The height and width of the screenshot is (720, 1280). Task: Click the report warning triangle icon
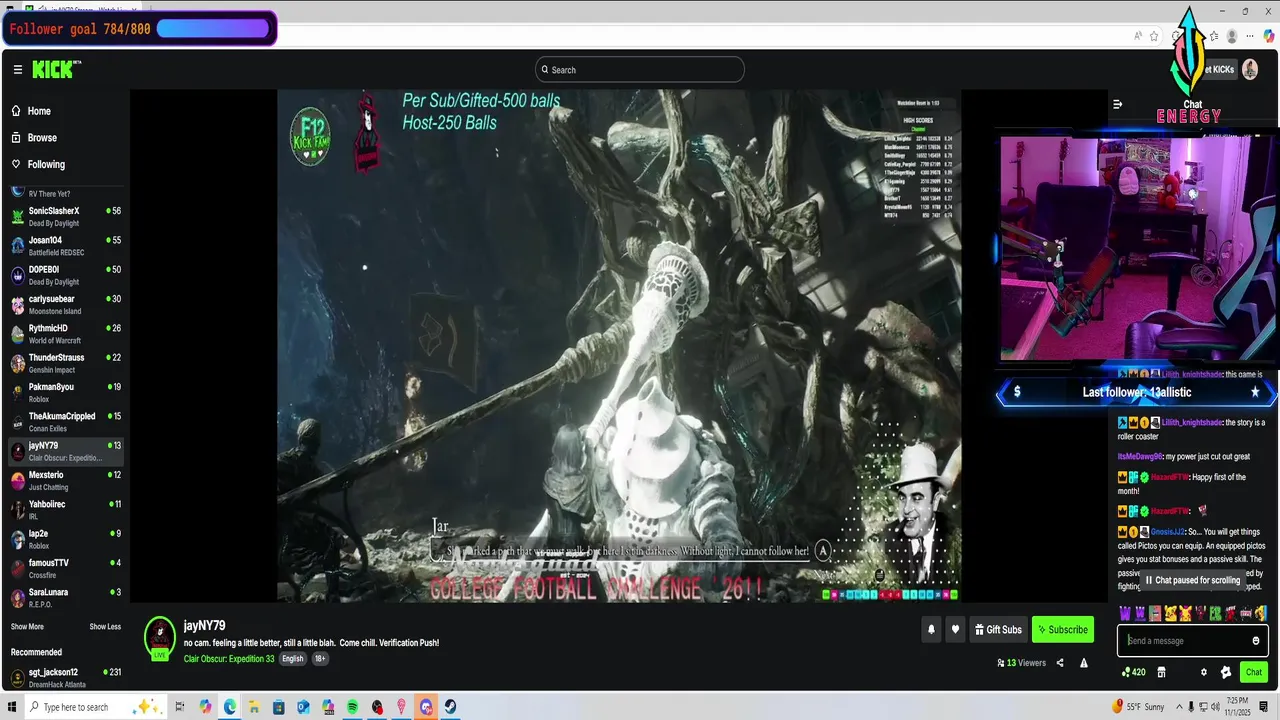tap(1083, 663)
